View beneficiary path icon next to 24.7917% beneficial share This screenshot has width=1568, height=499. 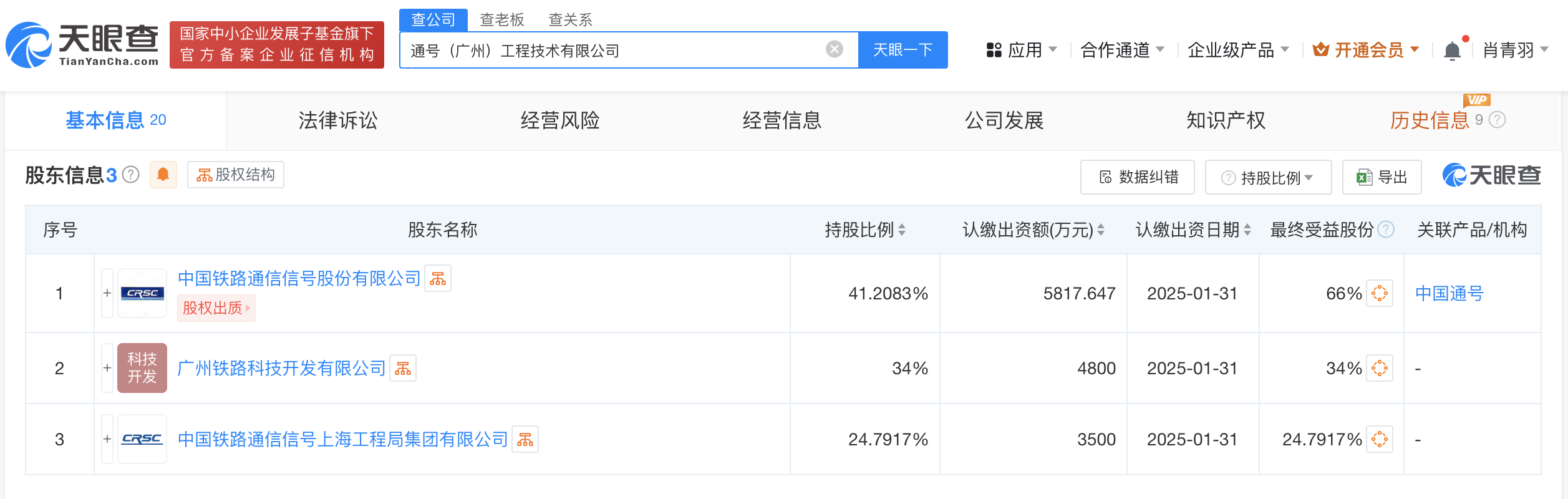tap(1380, 439)
